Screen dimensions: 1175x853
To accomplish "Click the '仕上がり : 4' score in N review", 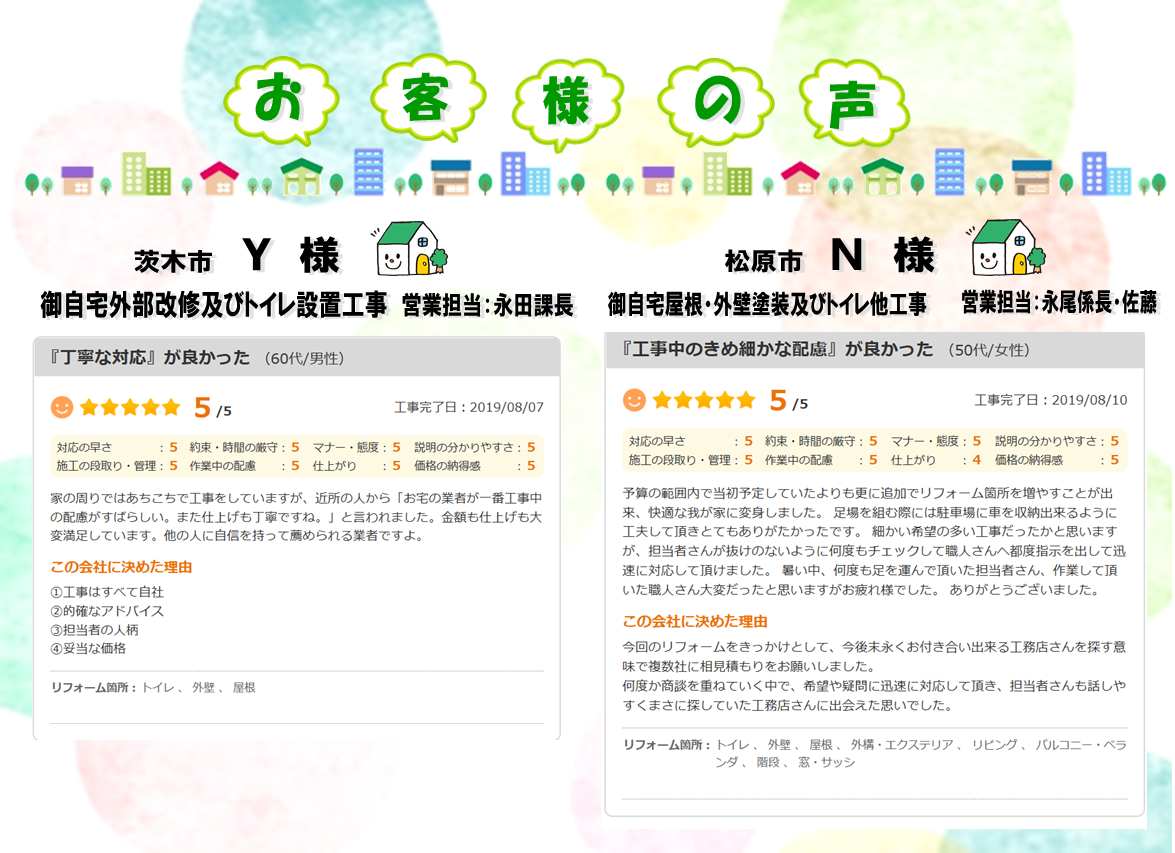I will [935, 460].
